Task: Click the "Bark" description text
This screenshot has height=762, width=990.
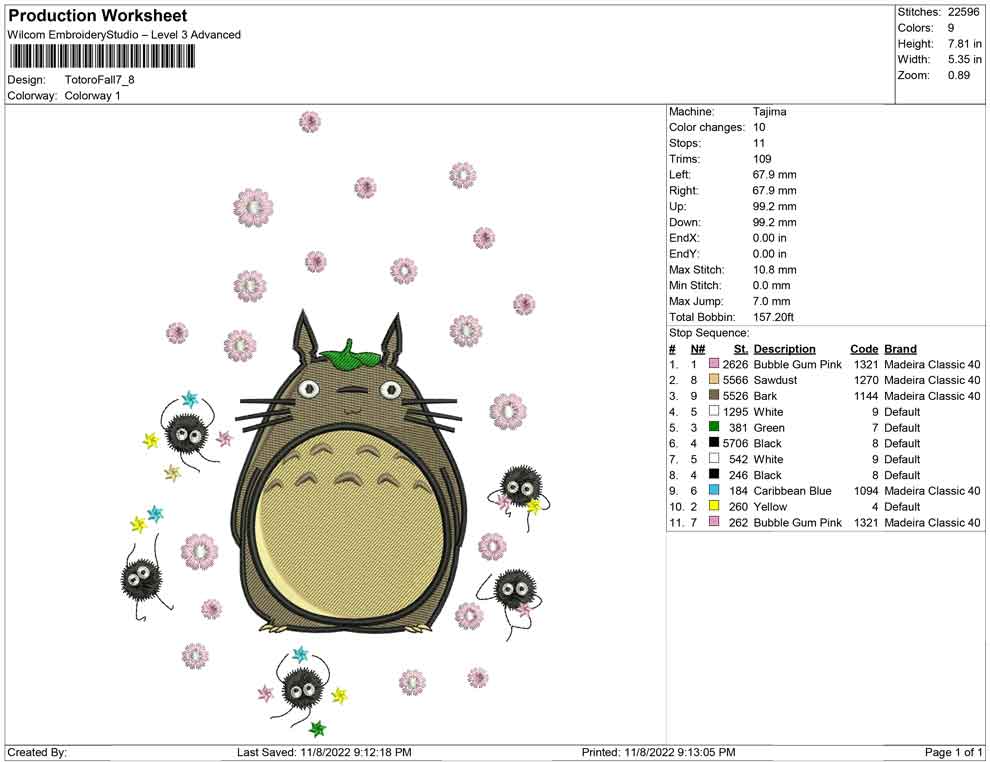Action: point(765,396)
